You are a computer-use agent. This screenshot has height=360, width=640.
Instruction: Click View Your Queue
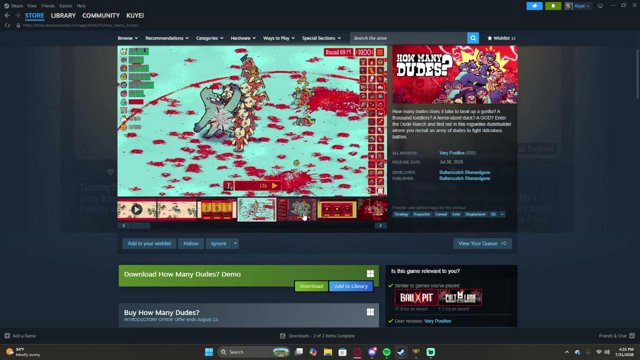tap(482, 244)
